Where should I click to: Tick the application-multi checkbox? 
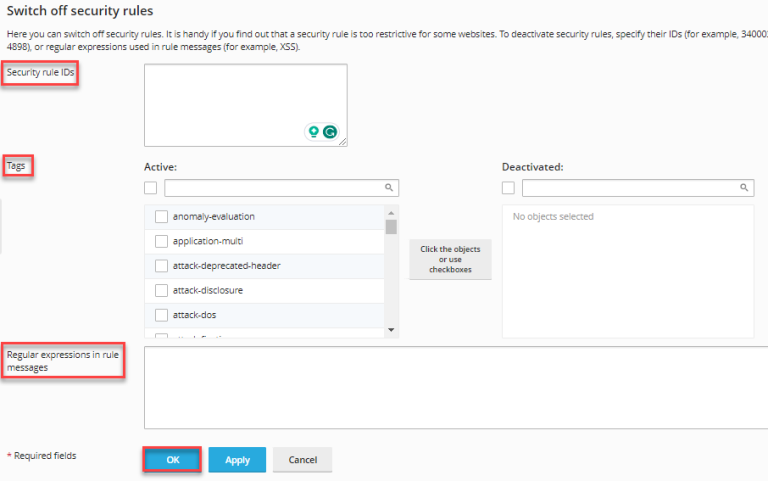[x=161, y=241]
